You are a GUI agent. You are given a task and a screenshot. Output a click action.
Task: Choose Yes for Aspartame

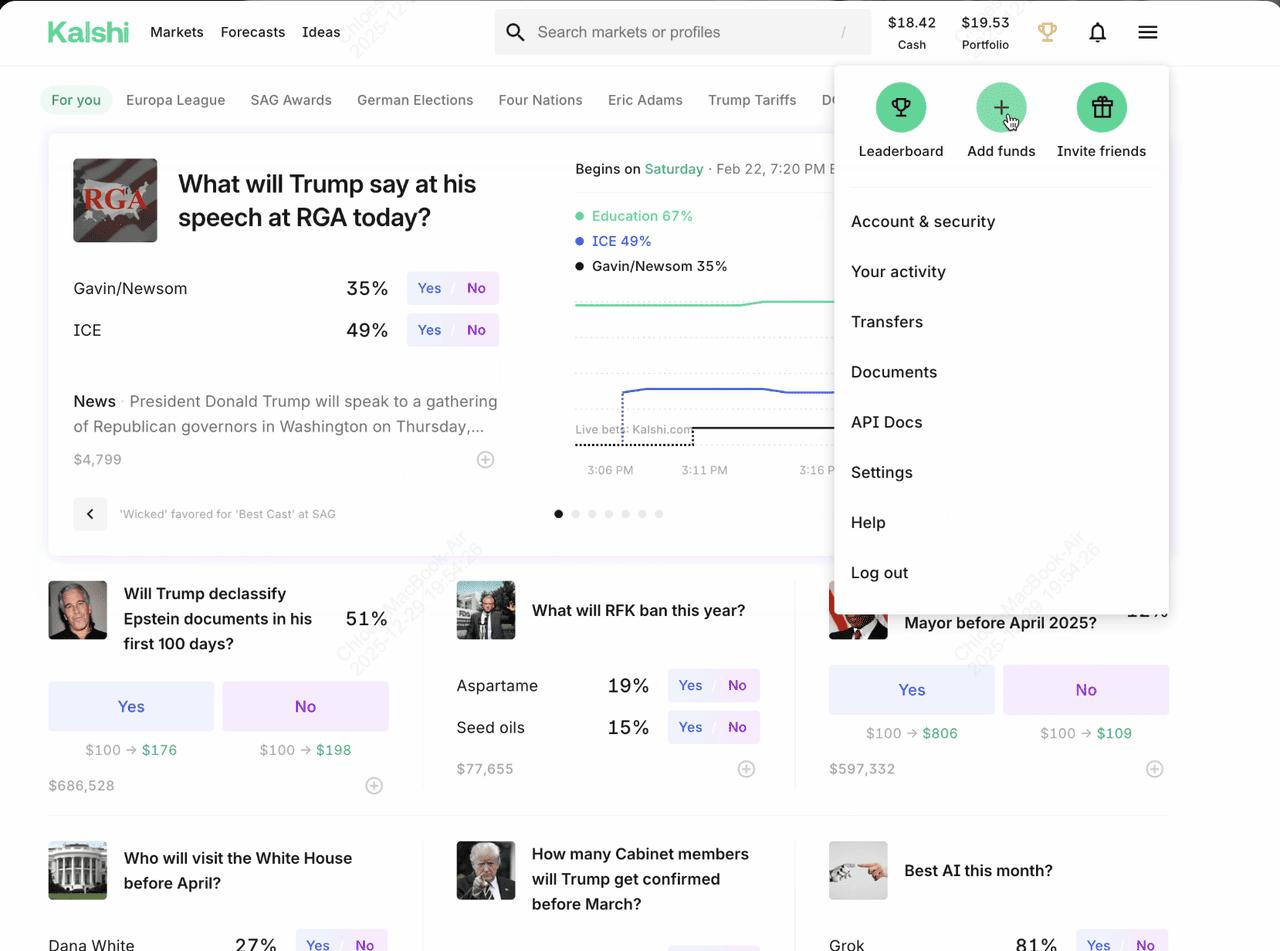point(690,686)
